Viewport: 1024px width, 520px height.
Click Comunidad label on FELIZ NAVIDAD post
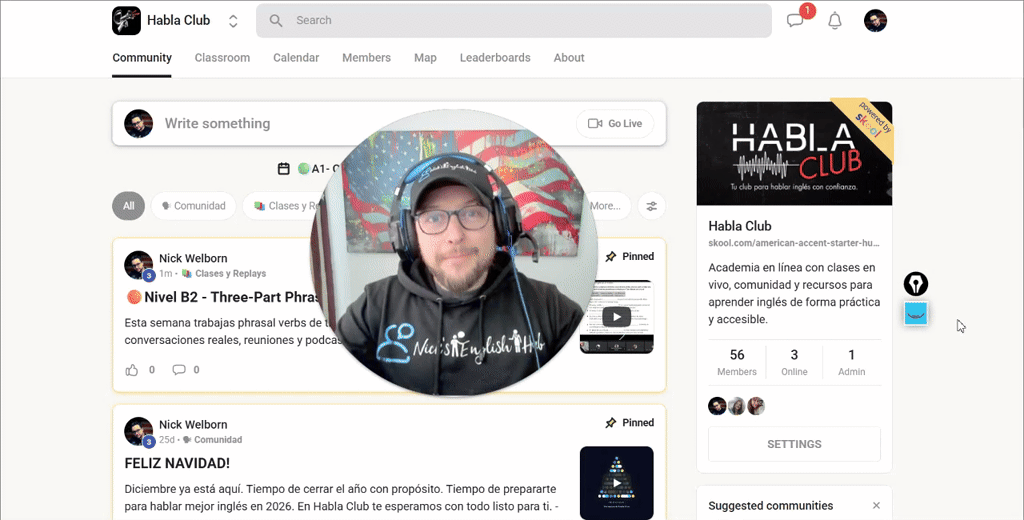pos(212,440)
